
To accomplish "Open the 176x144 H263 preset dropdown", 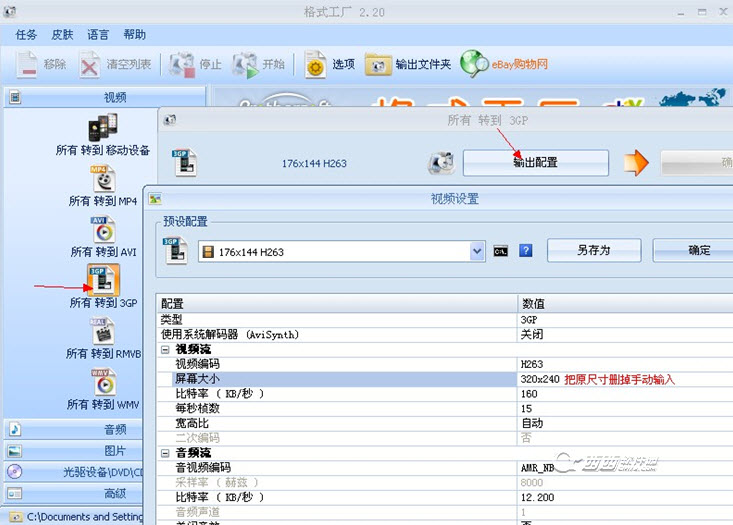I will 477,252.
